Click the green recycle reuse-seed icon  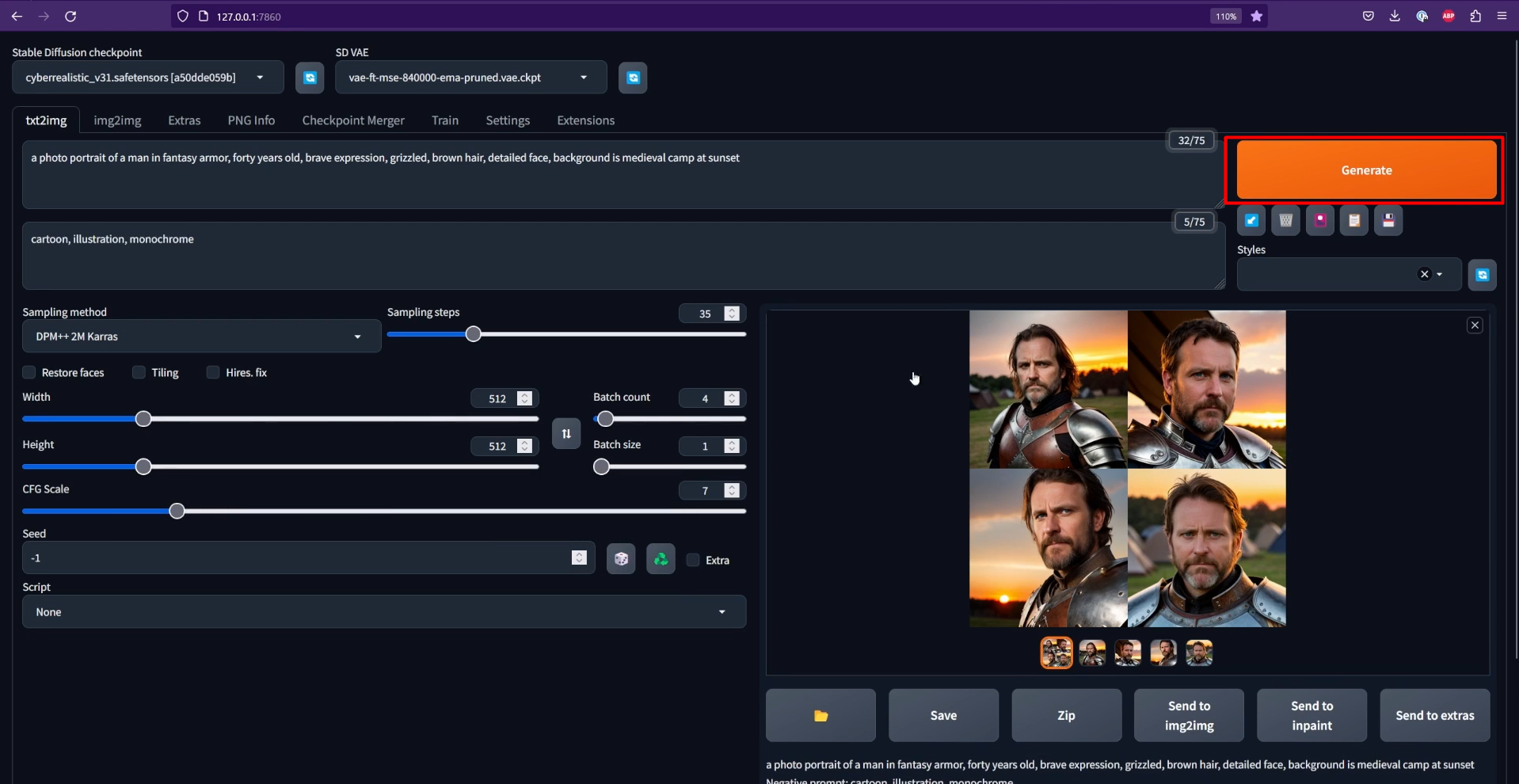[x=661, y=559]
